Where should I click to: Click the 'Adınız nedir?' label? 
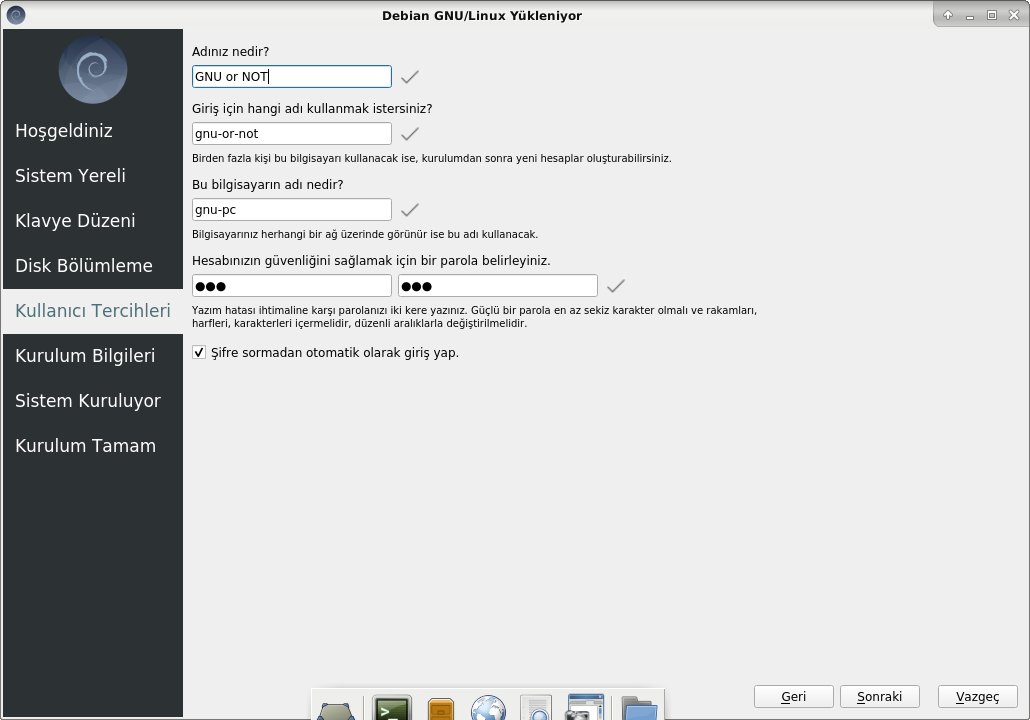pos(231,51)
